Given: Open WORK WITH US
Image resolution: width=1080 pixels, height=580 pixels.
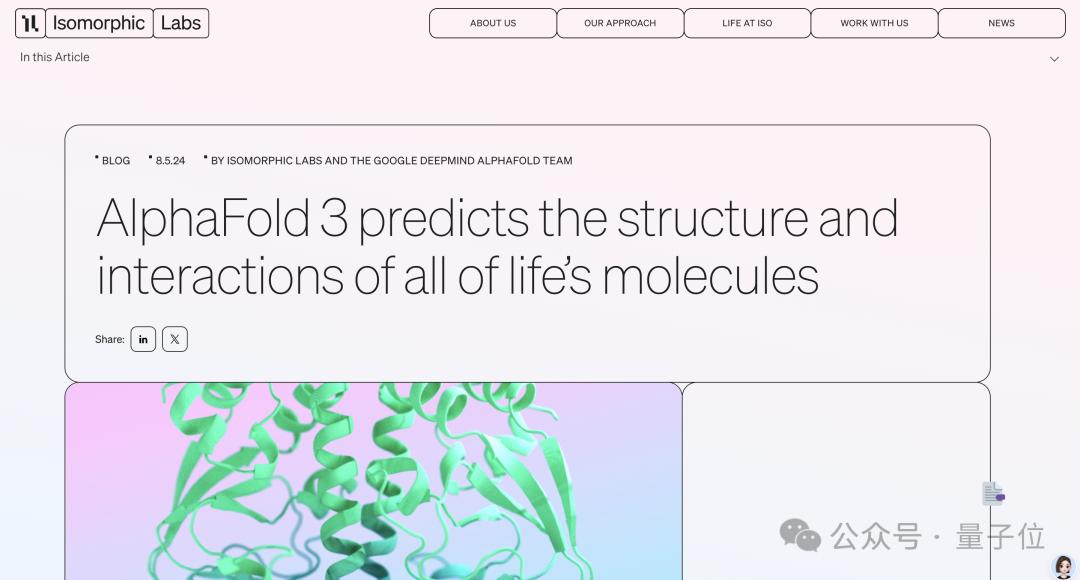Looking at the screenshot, I should pos(874,22).
